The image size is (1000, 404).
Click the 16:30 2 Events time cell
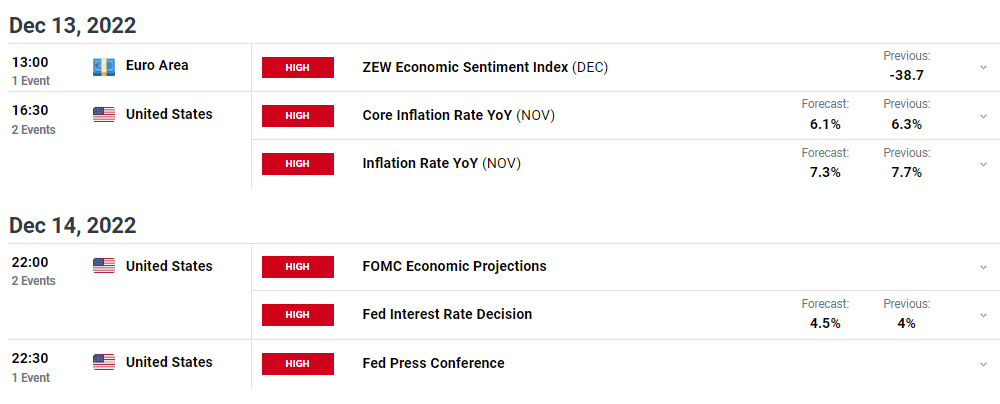pyautogui.click(x=33, y=119)
